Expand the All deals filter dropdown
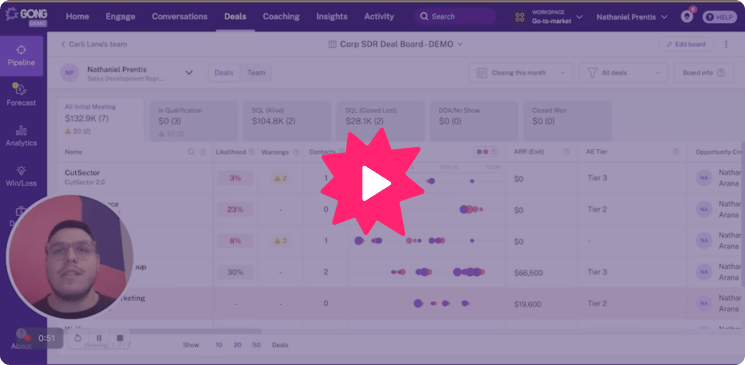Screen dimensions: 745x365 [623, 73]
